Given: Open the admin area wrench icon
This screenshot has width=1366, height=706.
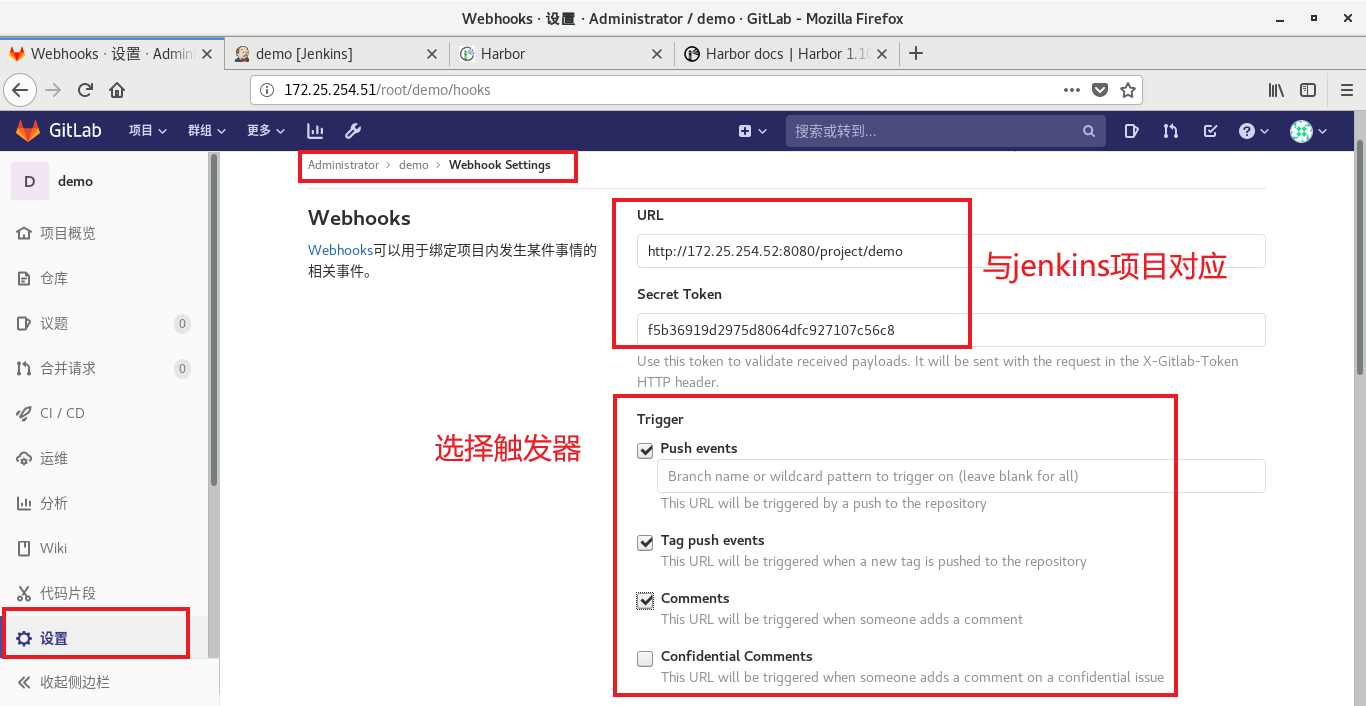Looking at the screenshot, I should tap(352, 130).
